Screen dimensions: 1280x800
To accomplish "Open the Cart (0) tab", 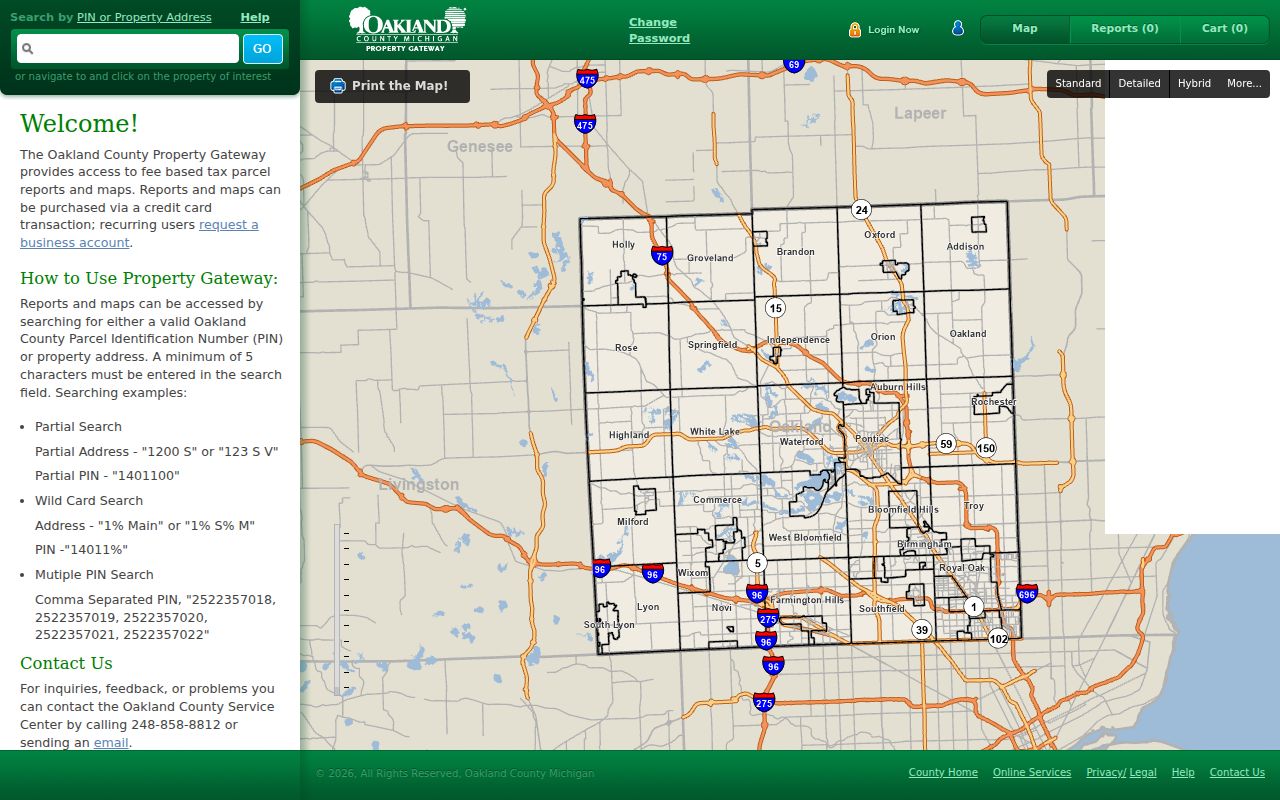I will pos(1225,29).
